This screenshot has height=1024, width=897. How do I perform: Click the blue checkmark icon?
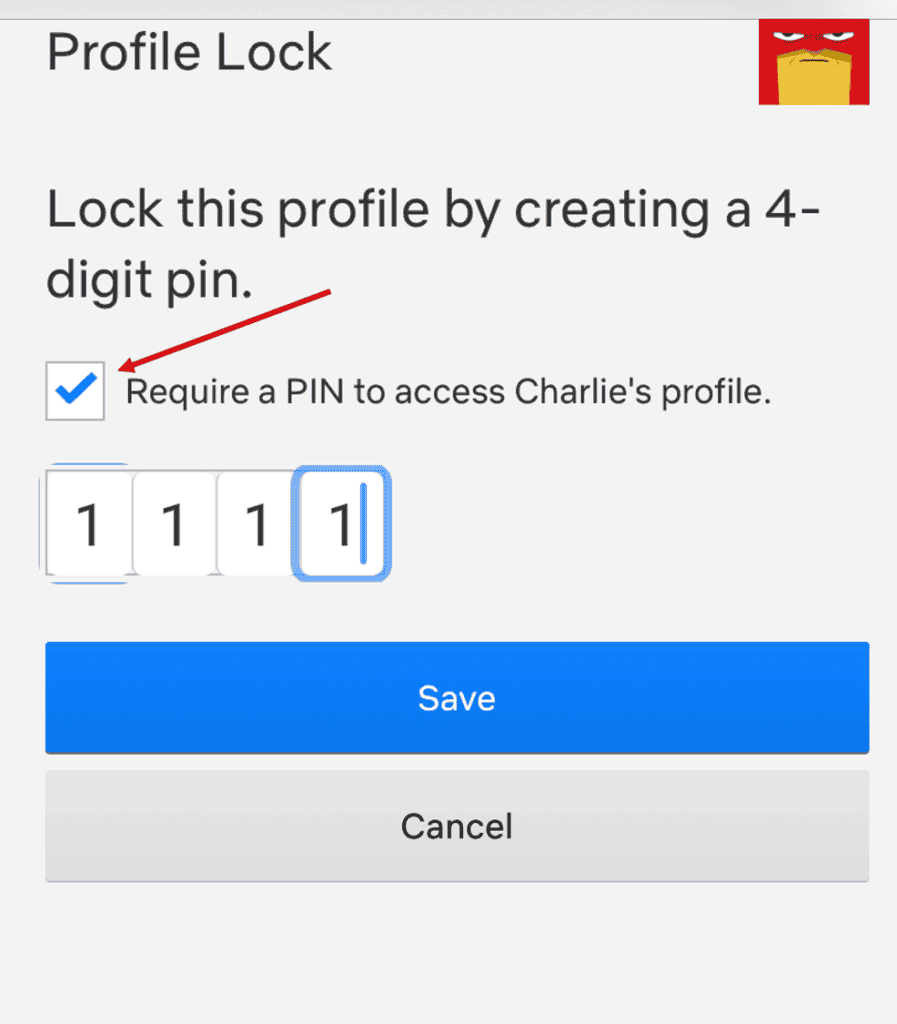coord(76,388)
